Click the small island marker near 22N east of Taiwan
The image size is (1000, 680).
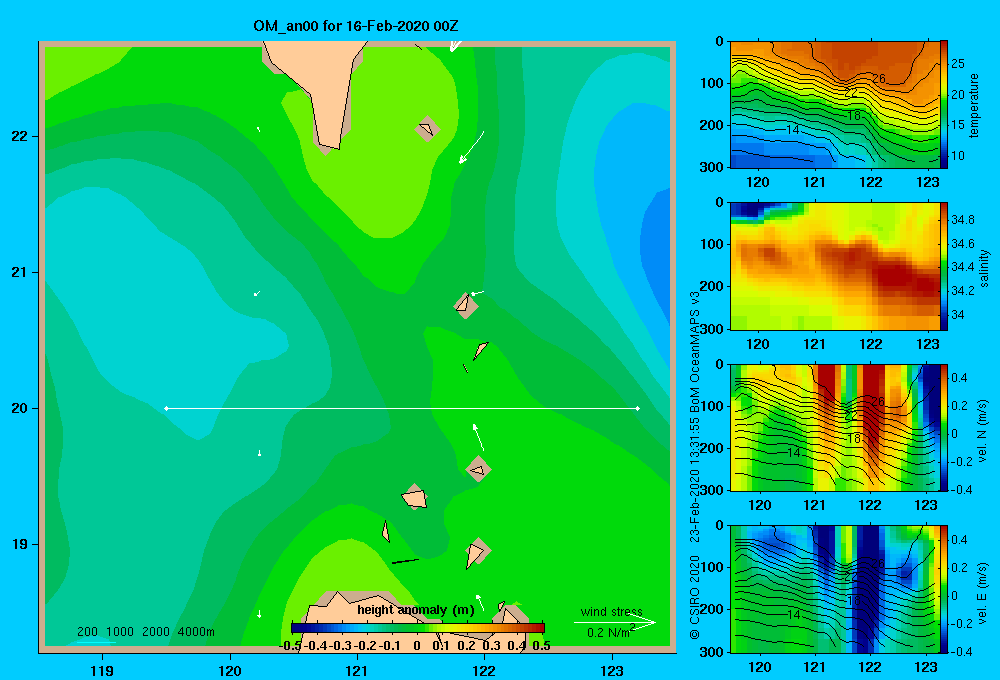pyautogui.click(x=427, y=129)
